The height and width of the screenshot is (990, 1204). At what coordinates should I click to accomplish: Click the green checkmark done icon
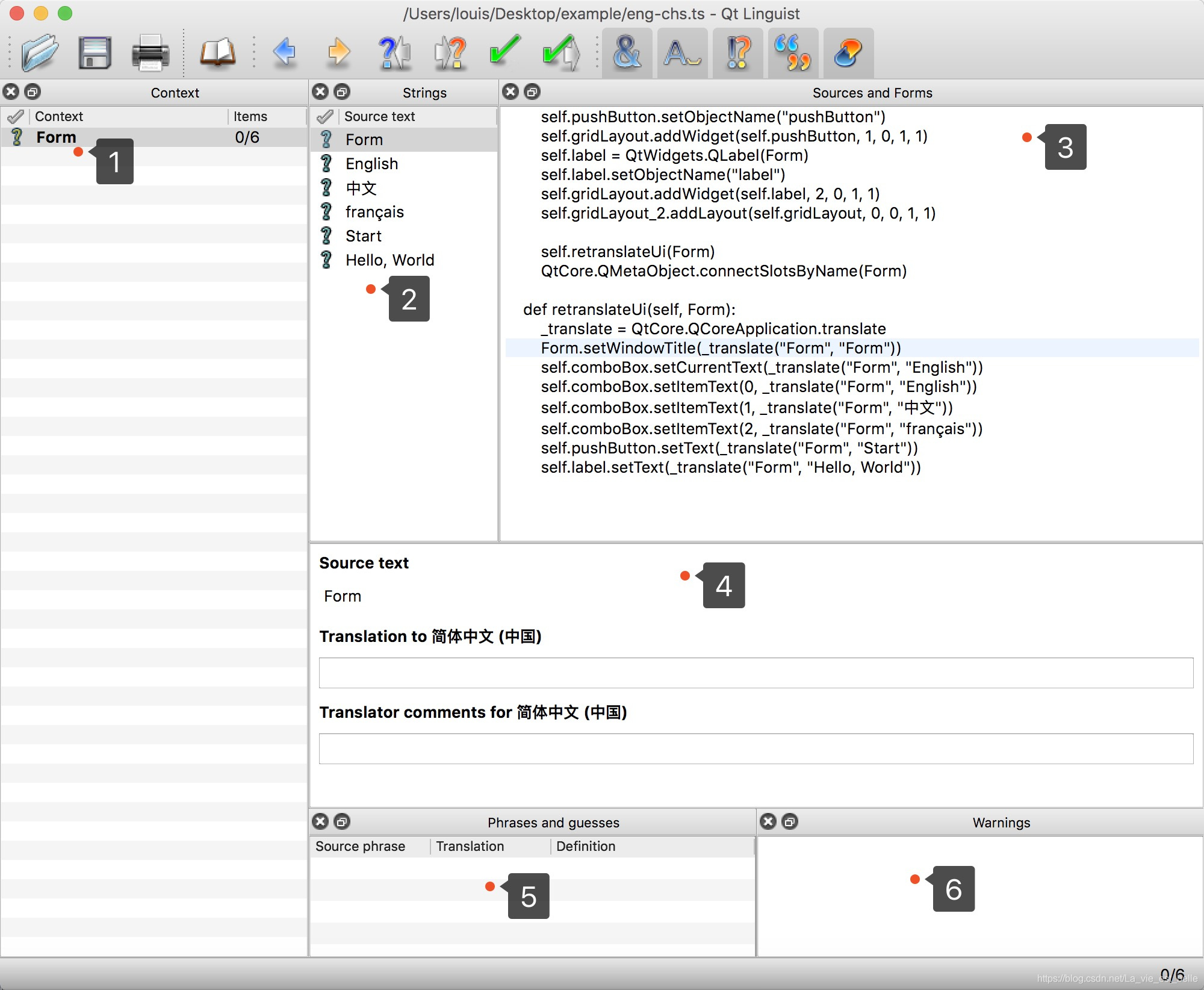click(x=504, y=52)
